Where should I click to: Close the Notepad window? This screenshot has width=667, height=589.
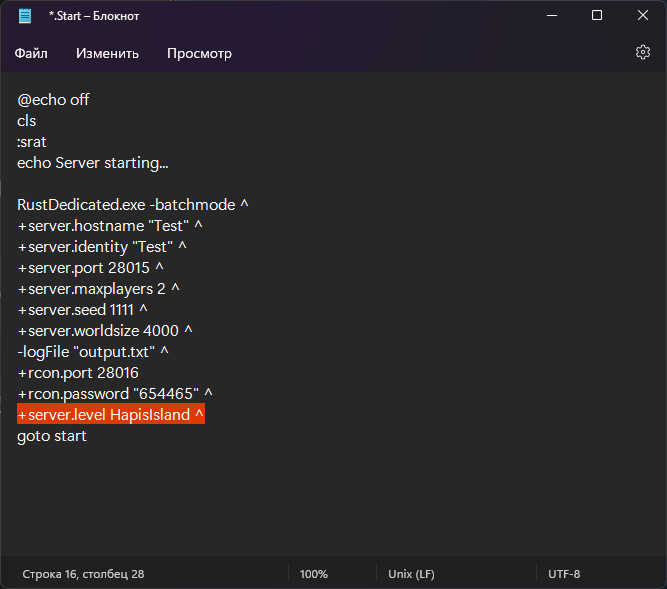(643, 16)
